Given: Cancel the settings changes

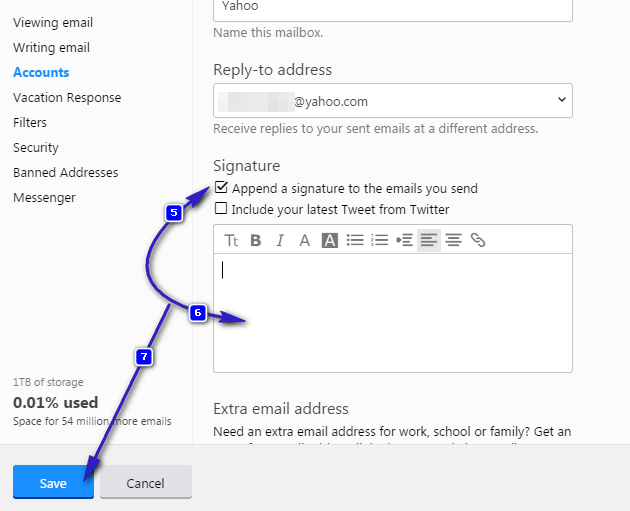Looking at the screenshot, I should (146, 482).
